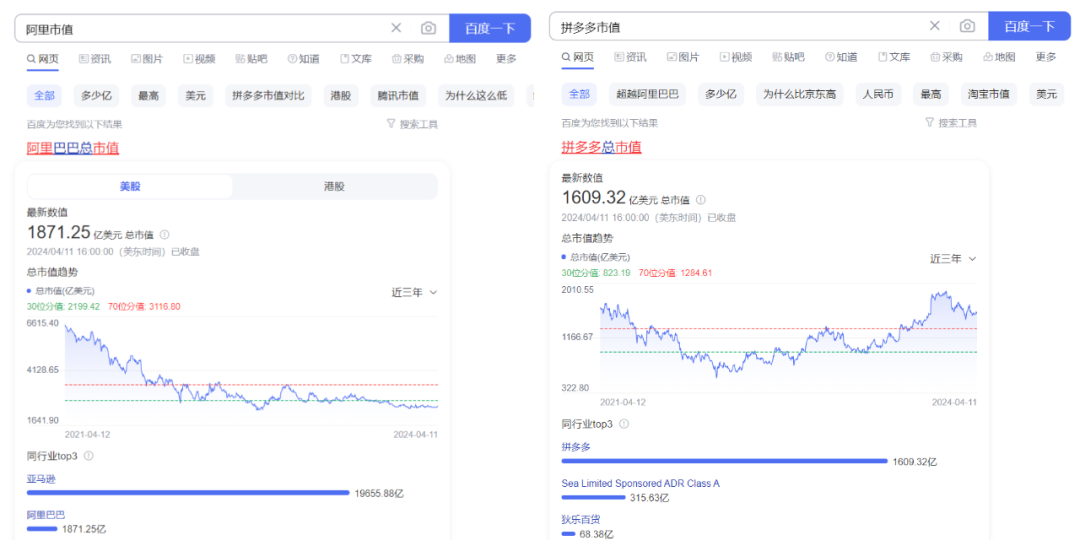This screenshot has width=1080, height=546.
Task: Click info icon beside 1871.25 亿美元 总市值
Action: pos(165,235)
